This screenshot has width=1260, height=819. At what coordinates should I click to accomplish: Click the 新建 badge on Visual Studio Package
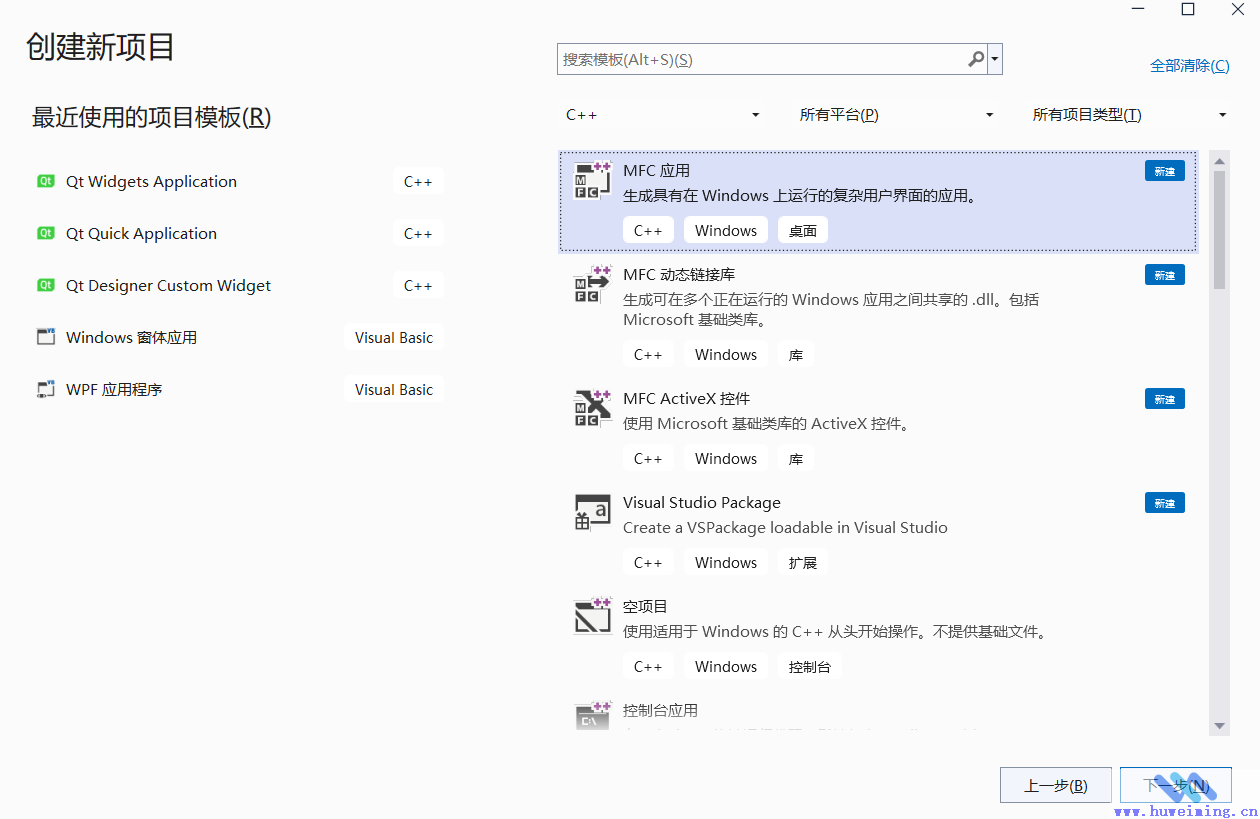[1165, 503]
